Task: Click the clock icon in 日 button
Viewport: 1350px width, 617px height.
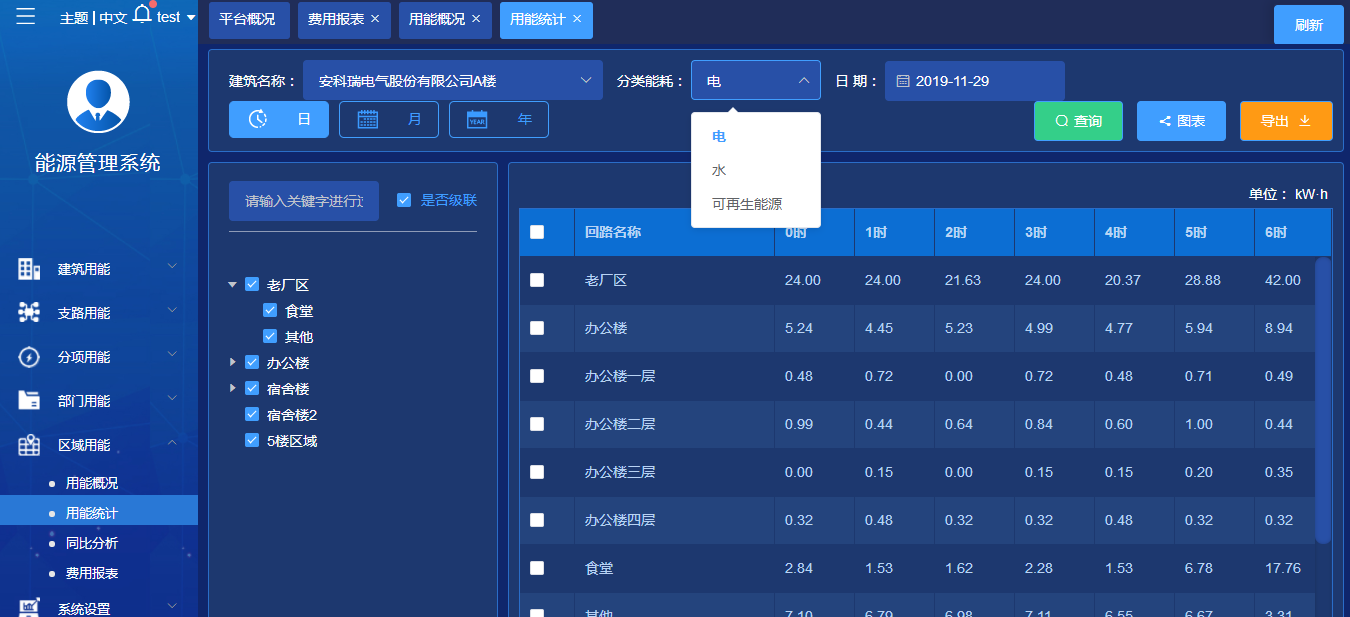Action: tap(258, 119)
